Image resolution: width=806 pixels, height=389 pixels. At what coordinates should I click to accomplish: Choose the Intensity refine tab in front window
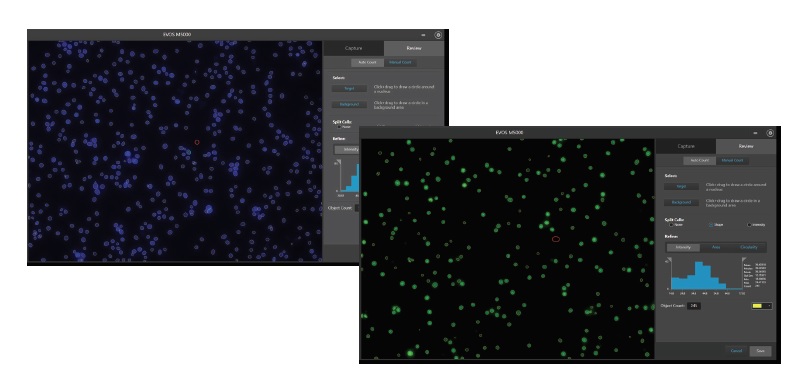[683, 247]
